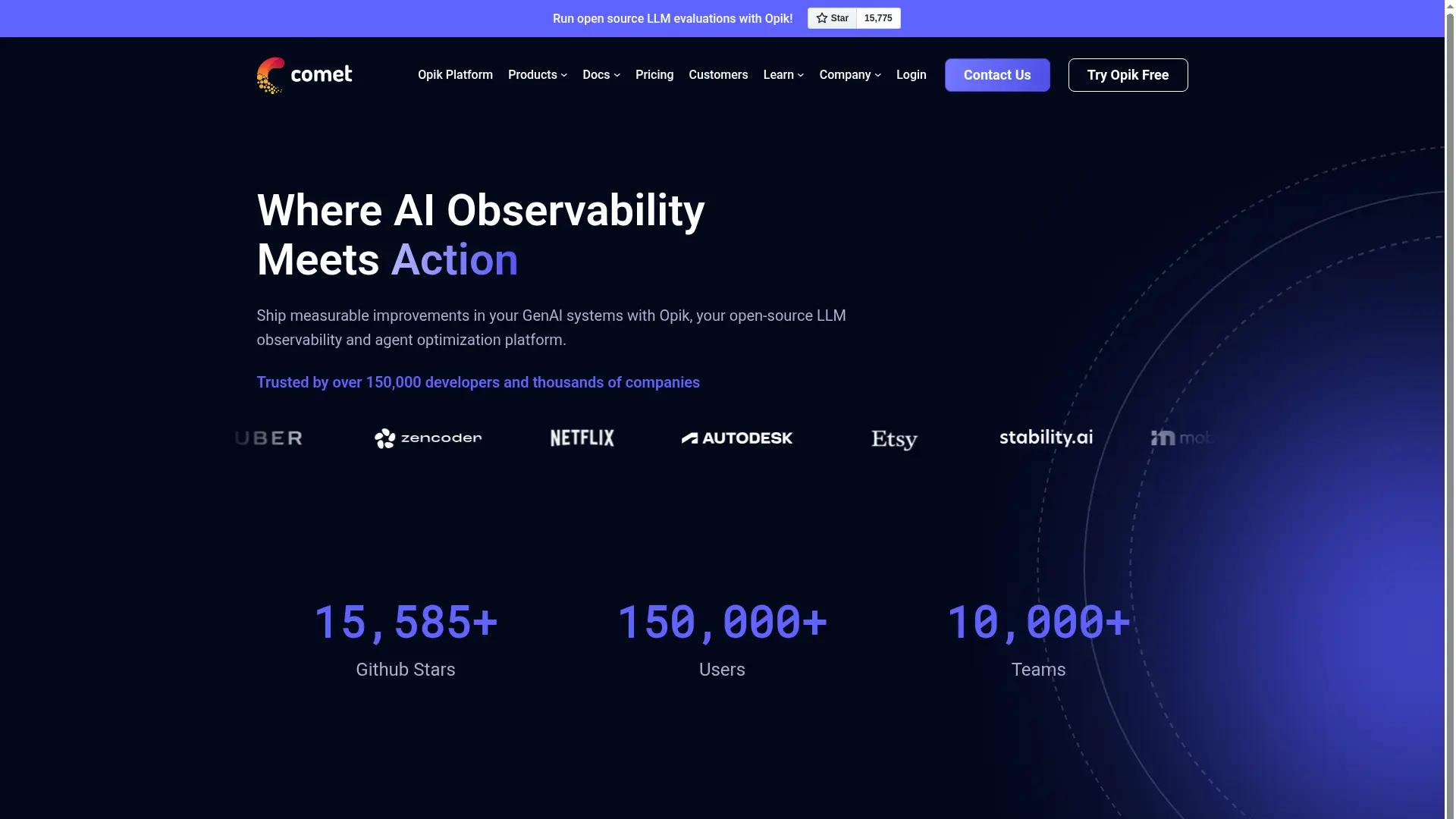
Task: Click the 15,775 star count badge
Action: coord(877,17)
